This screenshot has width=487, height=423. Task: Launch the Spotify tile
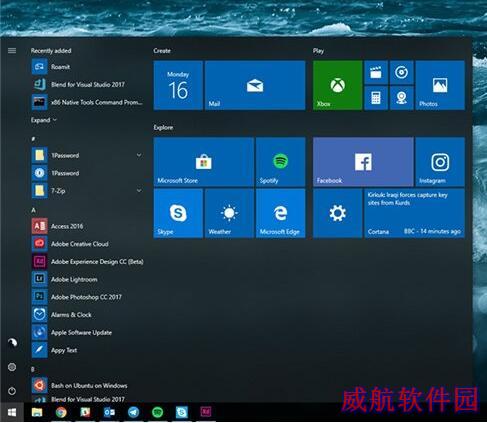pos(281,162)
